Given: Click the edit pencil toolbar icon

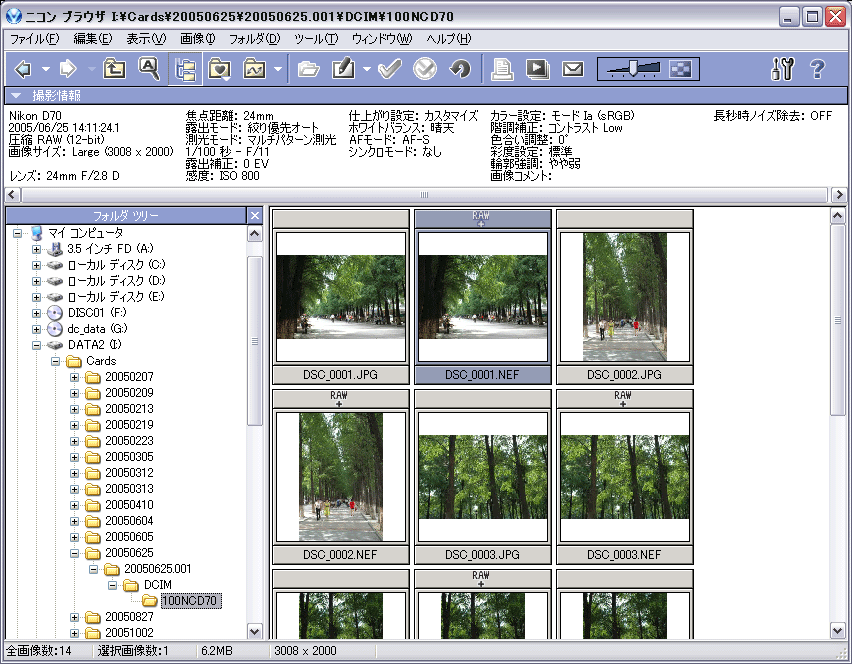Looking at the screenshot, I should click(343, 69).
